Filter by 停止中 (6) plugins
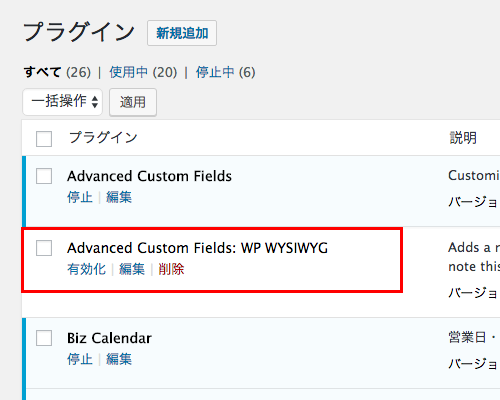The height and width of the screenshot is (400, 500). pyautogui.click(x=226, y=72)
